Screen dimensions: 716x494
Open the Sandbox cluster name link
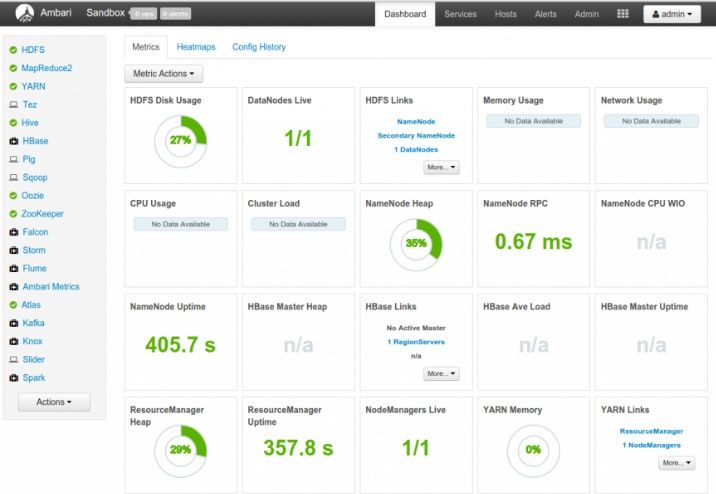[x=105, y=13]
